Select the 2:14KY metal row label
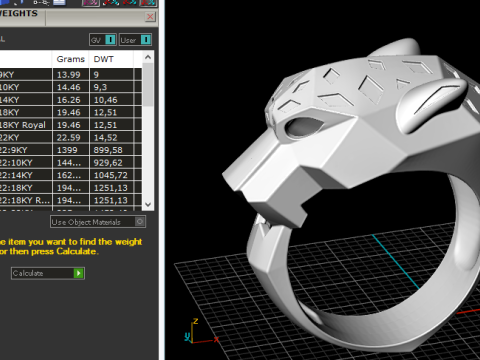480x360 pixels. point(16,175)
